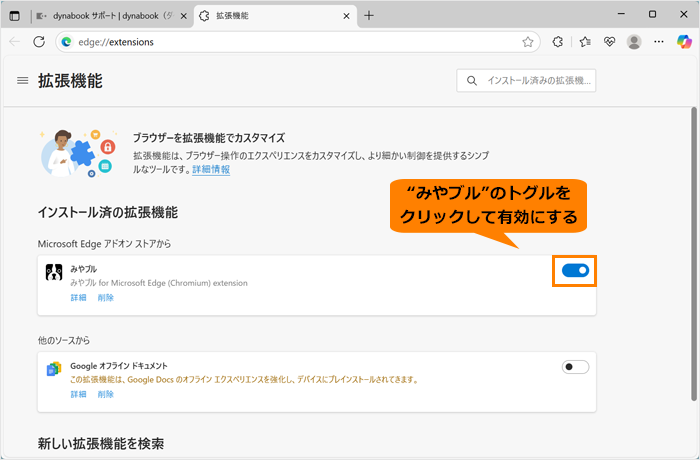
Task: Click the installed extensions search field
Action: tap(526, 81)
